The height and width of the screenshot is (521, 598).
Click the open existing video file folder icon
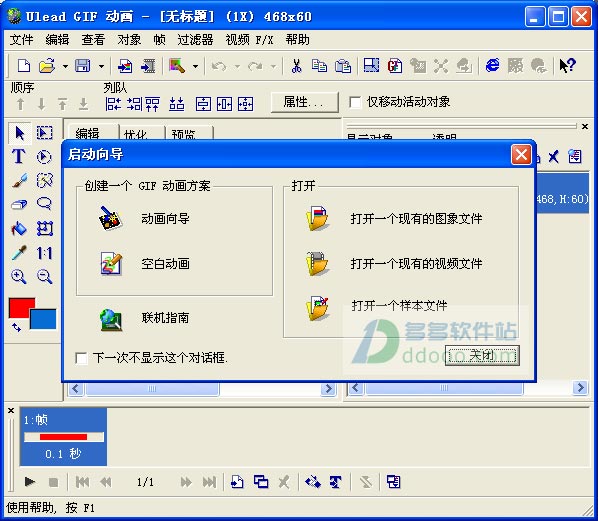pyautogui.click(x=317, y=264)
